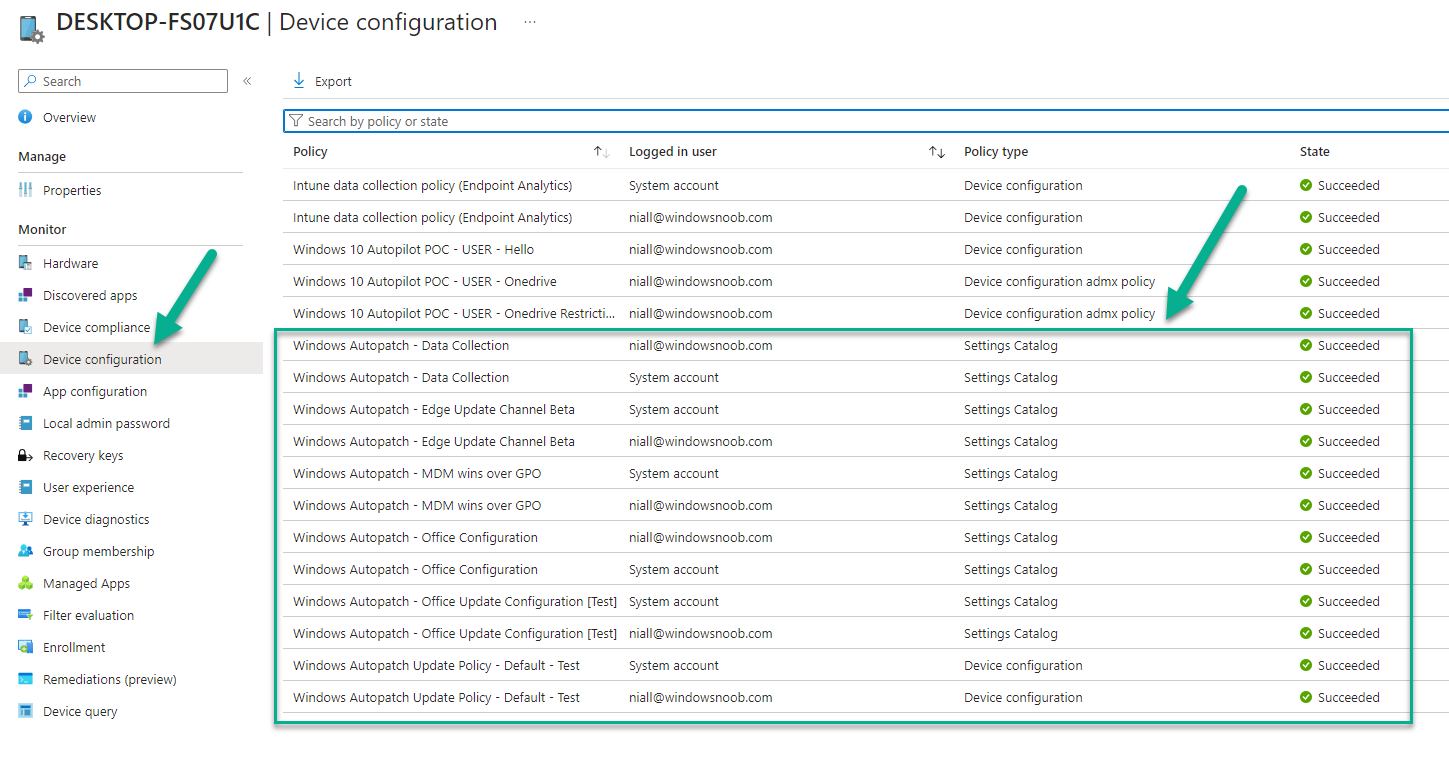This screenshot has height=757, width=1449.
Task: Open Enrollment
Action: pyautogui.click(x=74, y=647)
